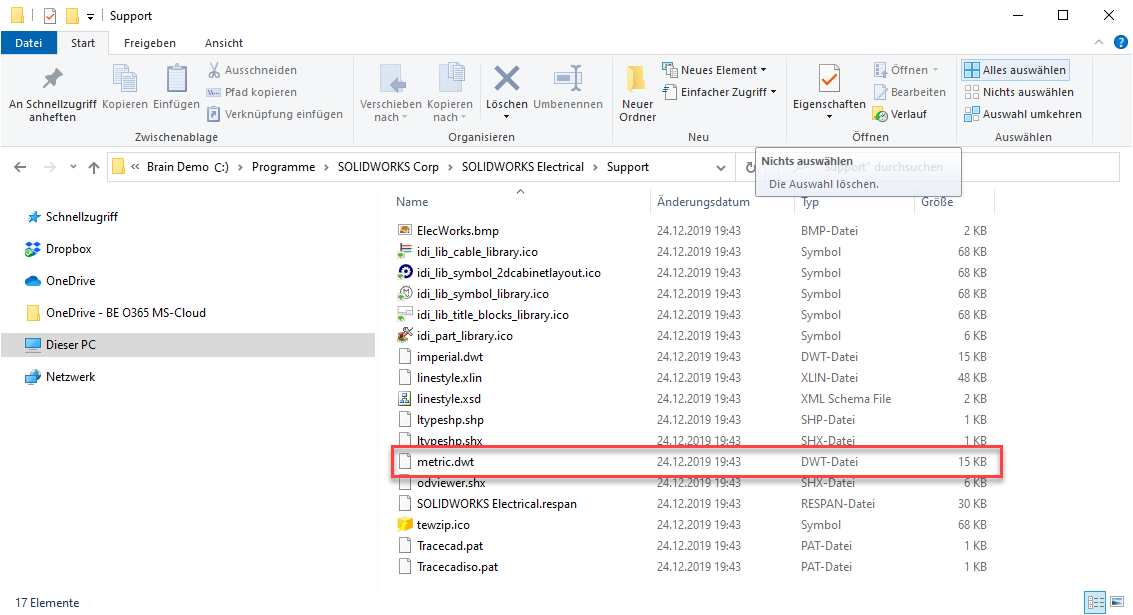Sort files by Änderungsdatum column header
Screen dimensions: 1133x615
[x=703, y=202]
